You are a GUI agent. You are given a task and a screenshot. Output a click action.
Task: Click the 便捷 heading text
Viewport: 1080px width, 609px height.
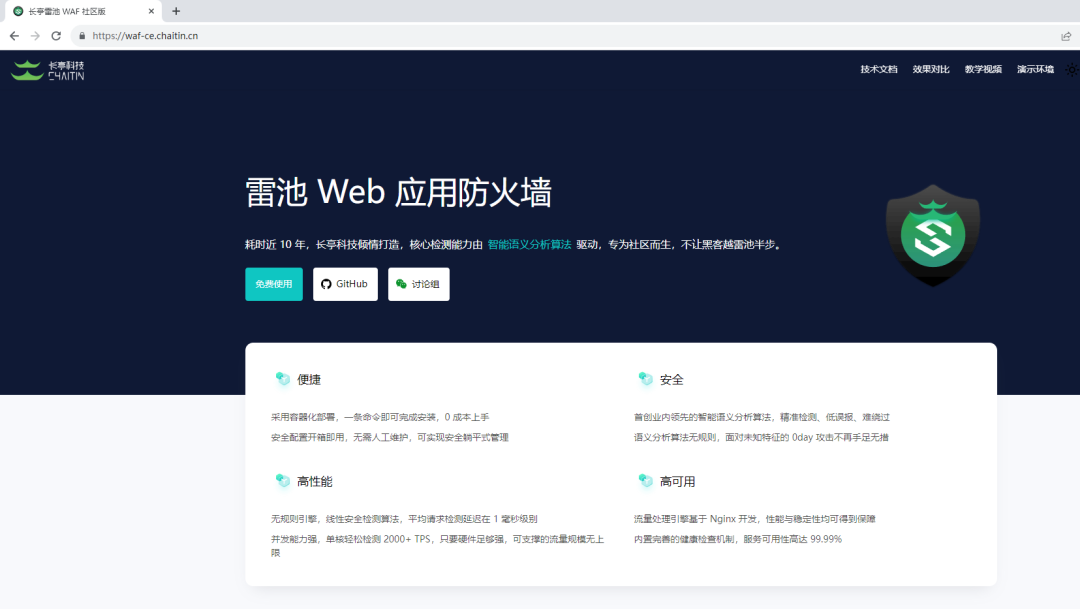309,380
